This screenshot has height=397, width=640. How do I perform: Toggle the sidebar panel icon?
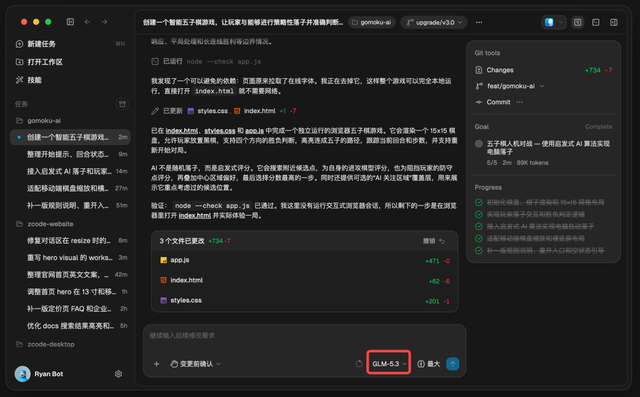(x=70, y=22)
